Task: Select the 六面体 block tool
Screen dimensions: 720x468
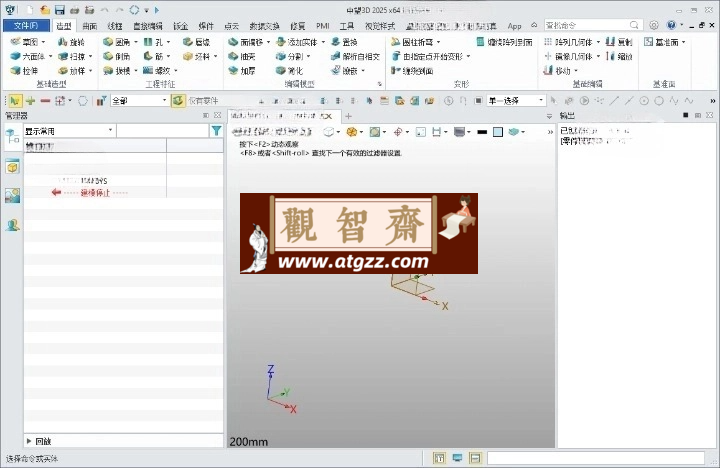Action: click(28, 56)
